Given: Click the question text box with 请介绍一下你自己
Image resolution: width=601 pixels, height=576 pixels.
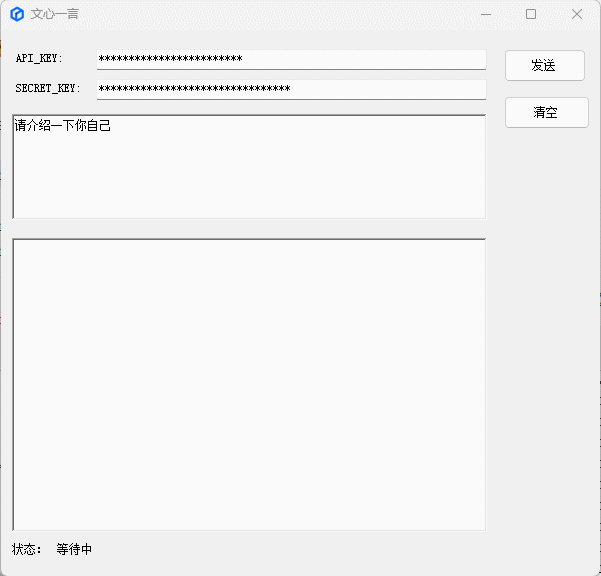Looking at the screenshot, I should click(249, 167).
